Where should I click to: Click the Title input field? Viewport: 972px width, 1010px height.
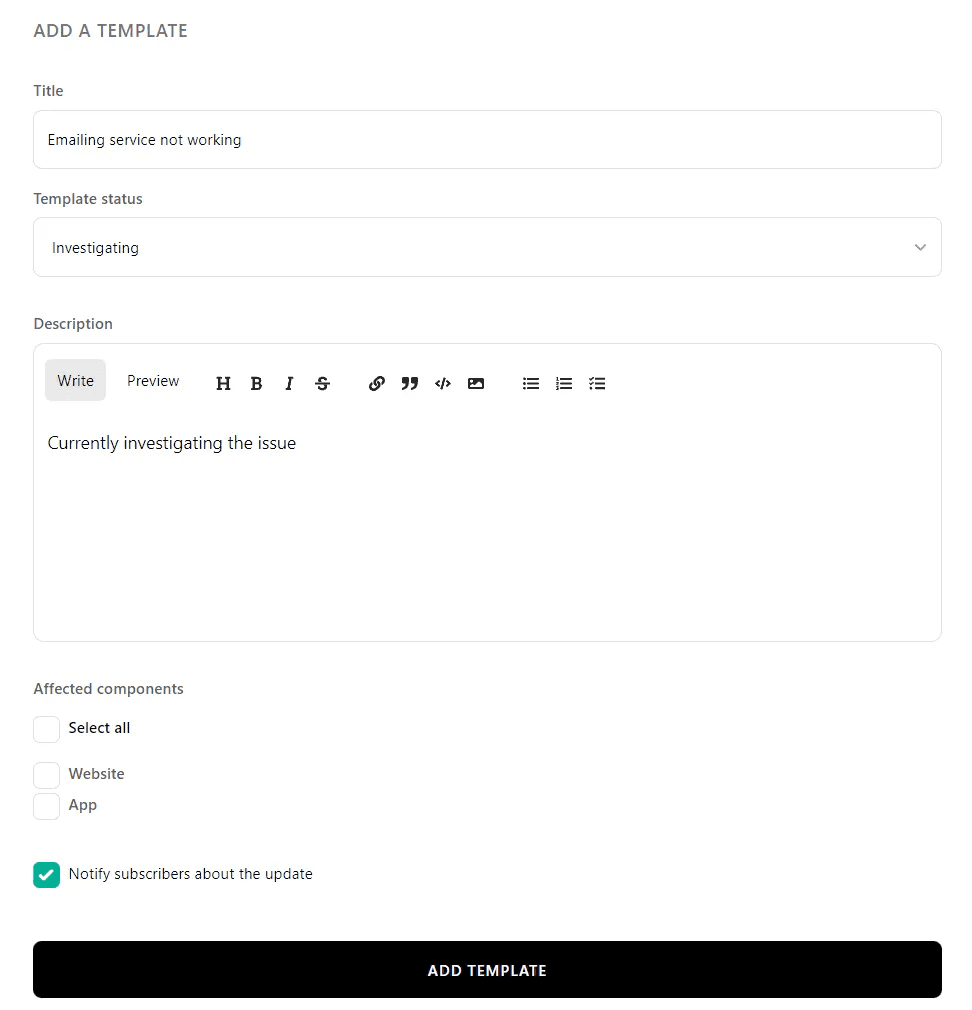(x=488, y=140)
